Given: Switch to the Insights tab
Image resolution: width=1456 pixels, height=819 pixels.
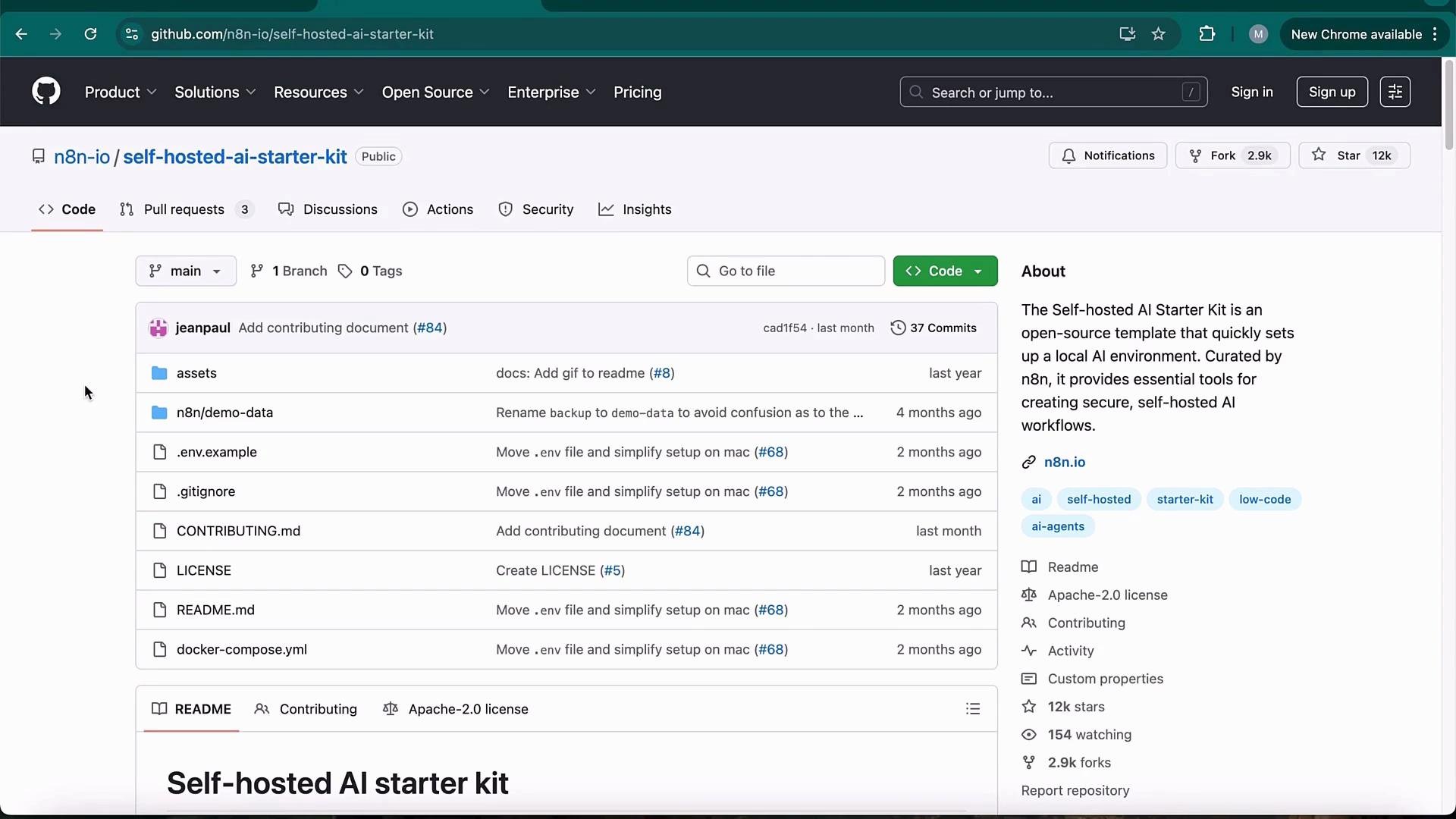Looking at the screenshot, I should (x=635, y=209).
